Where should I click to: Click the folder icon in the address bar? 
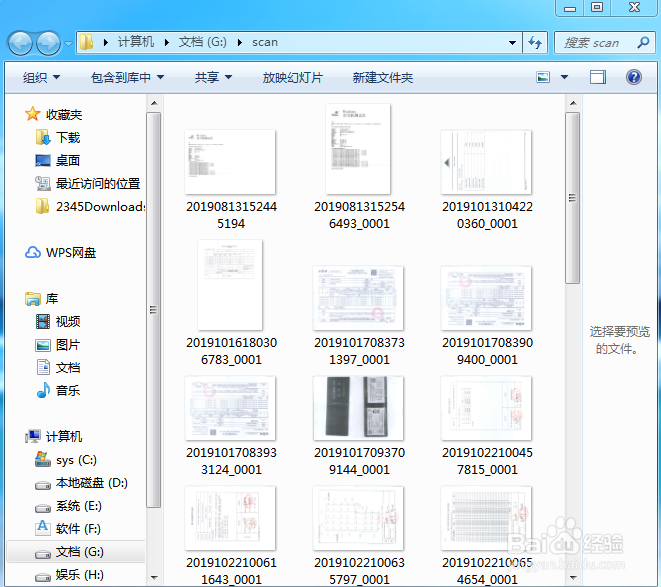86,42
